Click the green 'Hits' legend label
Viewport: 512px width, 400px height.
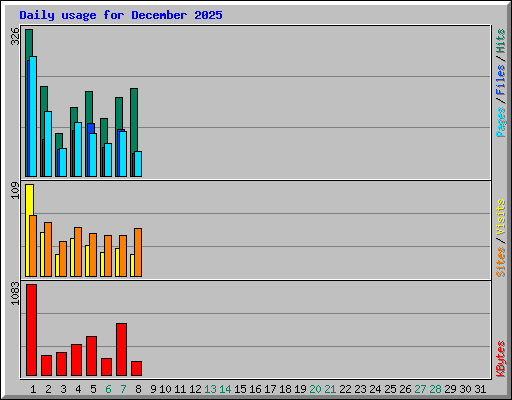501,41
